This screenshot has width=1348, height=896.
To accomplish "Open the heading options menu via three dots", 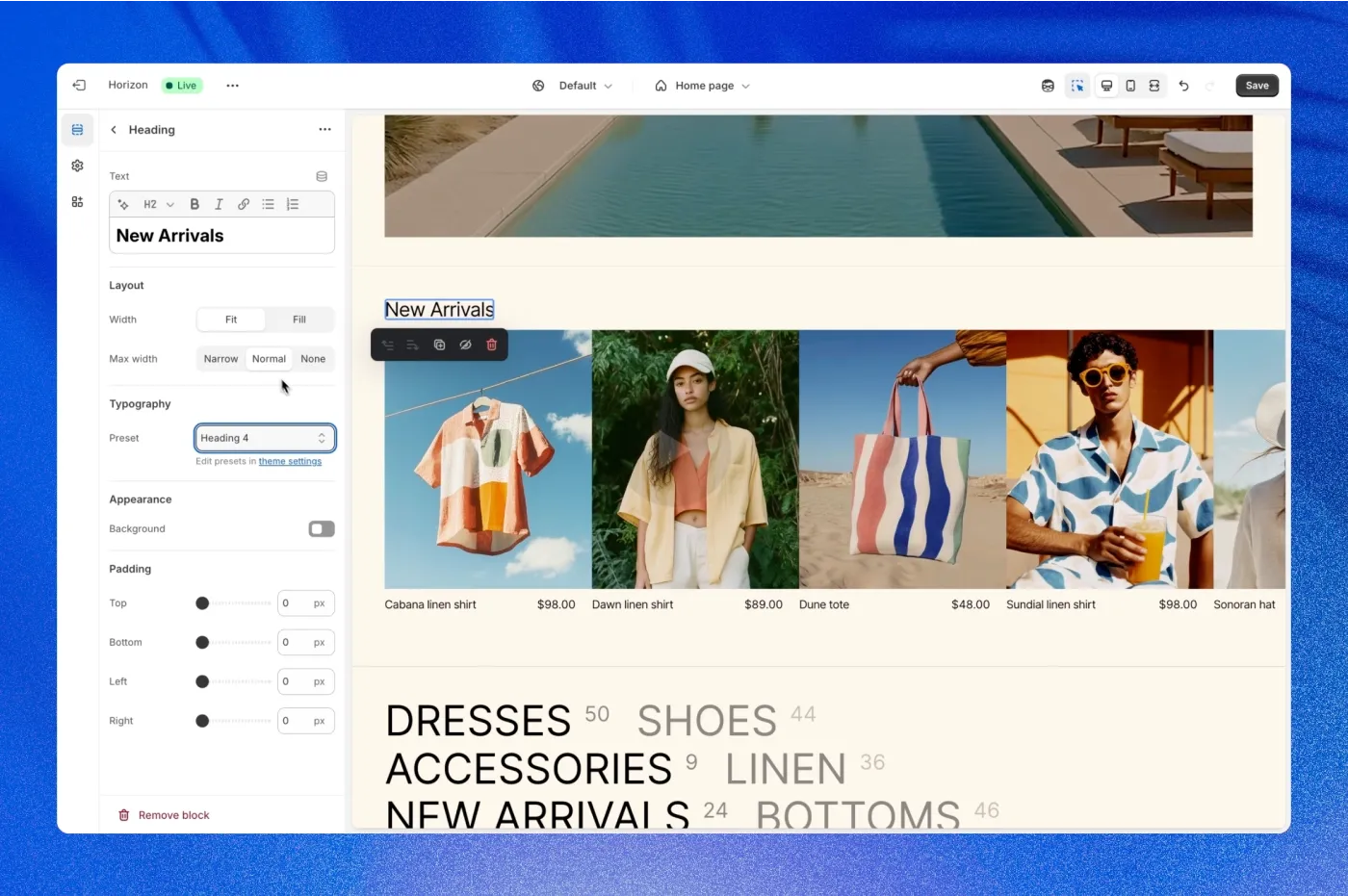I will [324, 129].
